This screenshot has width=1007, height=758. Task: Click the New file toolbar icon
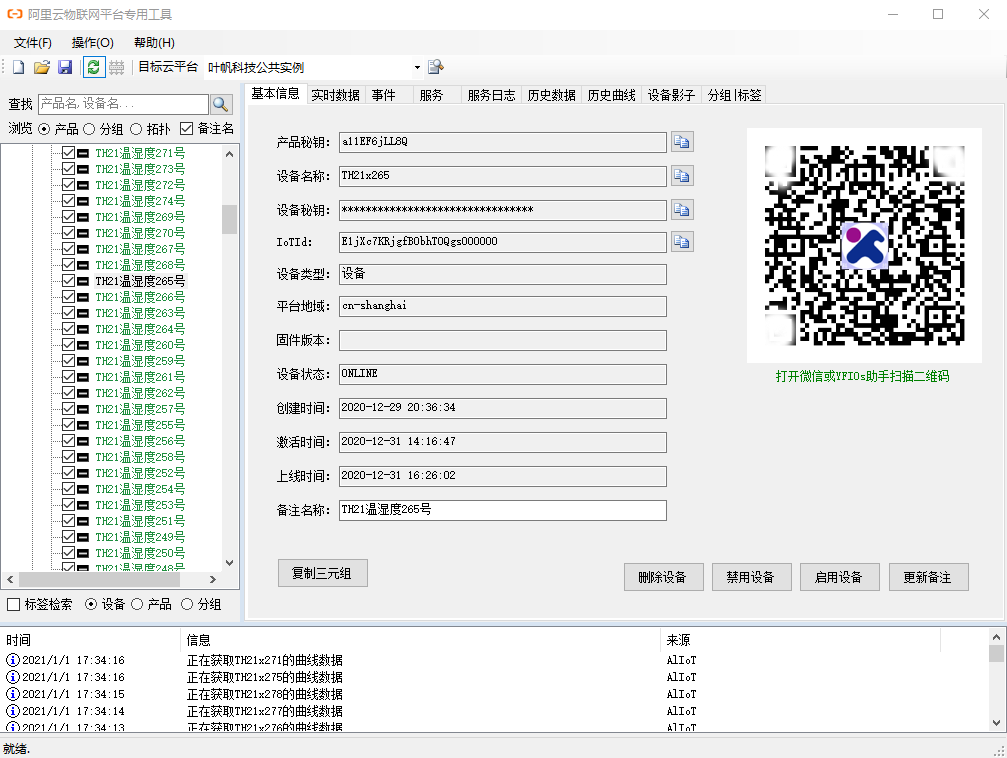tap(19, 67)
